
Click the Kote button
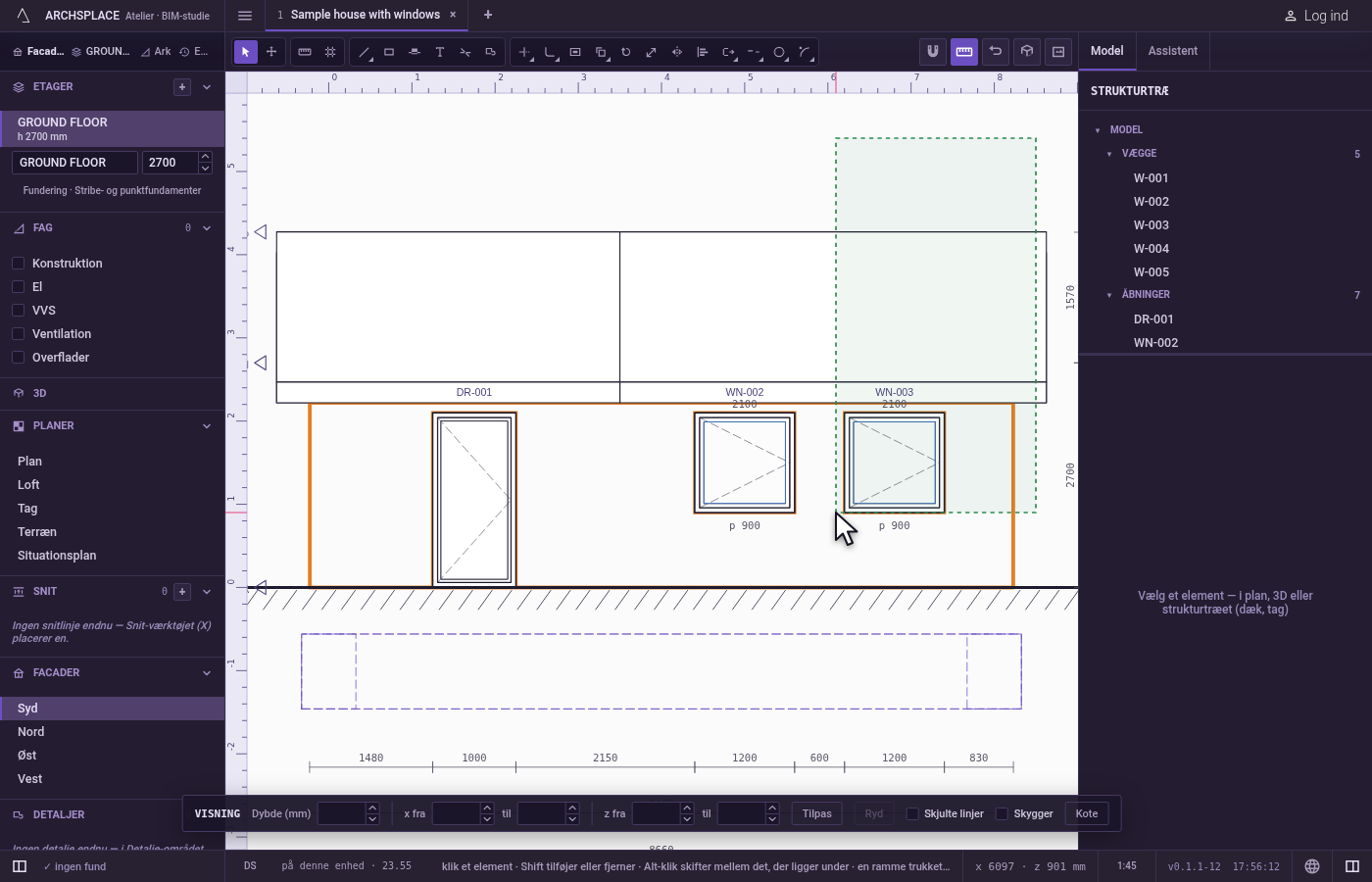[x=1087, y=814]
